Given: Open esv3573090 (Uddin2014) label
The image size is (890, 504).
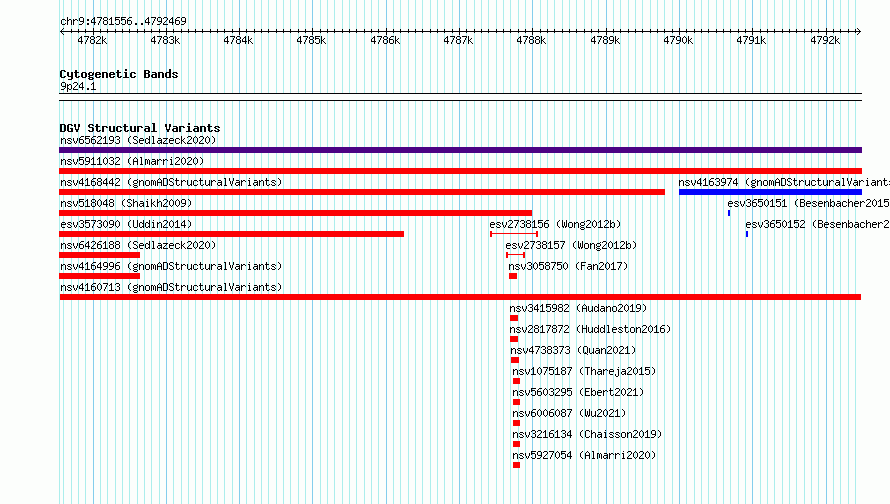Looking at the screenshot, I should click(126, 224).
